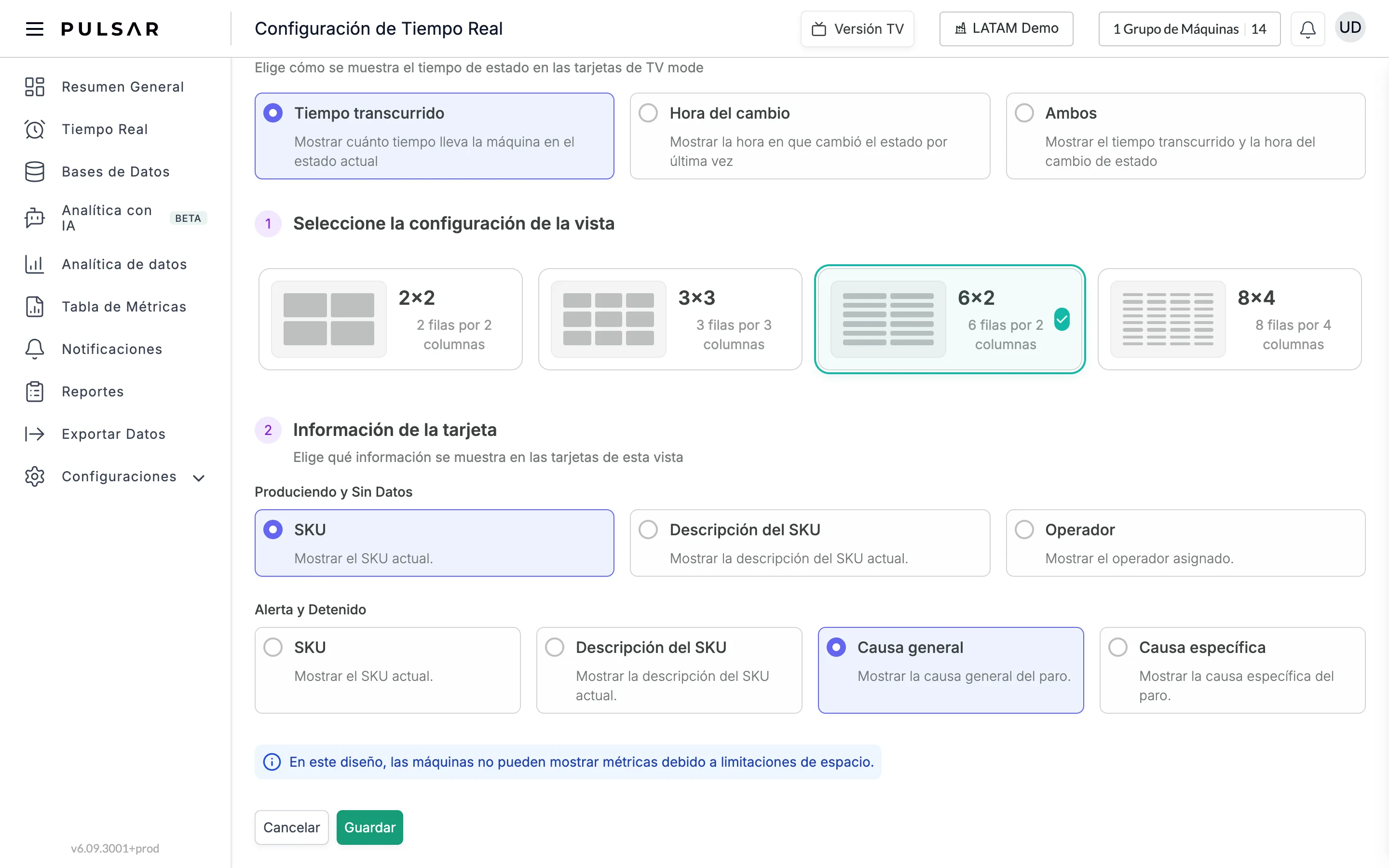Viewport: 1389px width, 868px height.
Task: Click the Notificaciones bell icon in sidebar
Action: [x=34, y=349]
